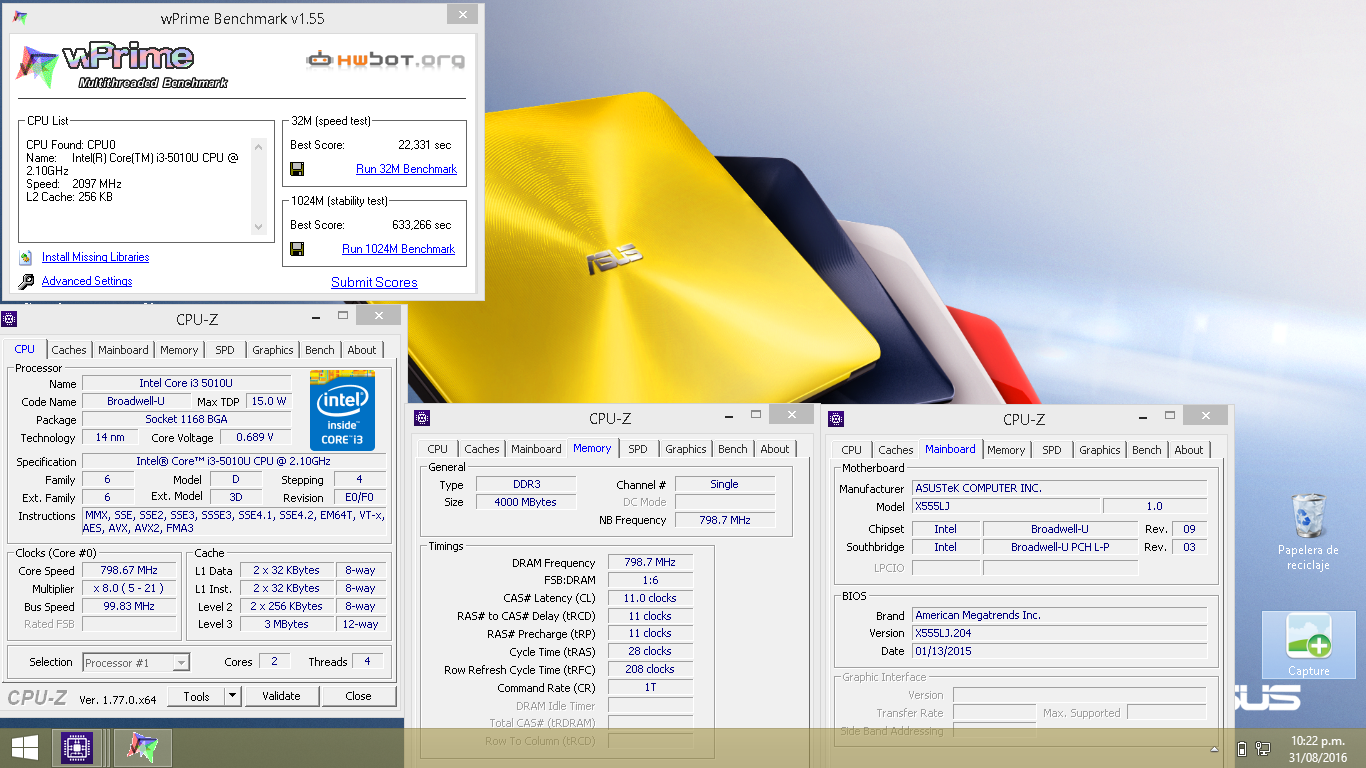Open Mainboard tab in CPU-Z CPU window
Image resolution: width=1366 pixels, height=768 pixels.
point(123,350)
